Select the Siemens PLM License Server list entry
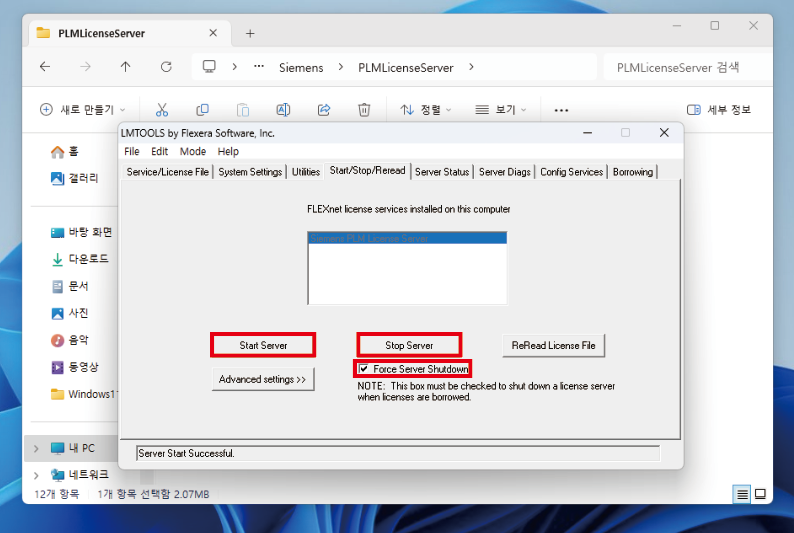 tap(407, 238)
